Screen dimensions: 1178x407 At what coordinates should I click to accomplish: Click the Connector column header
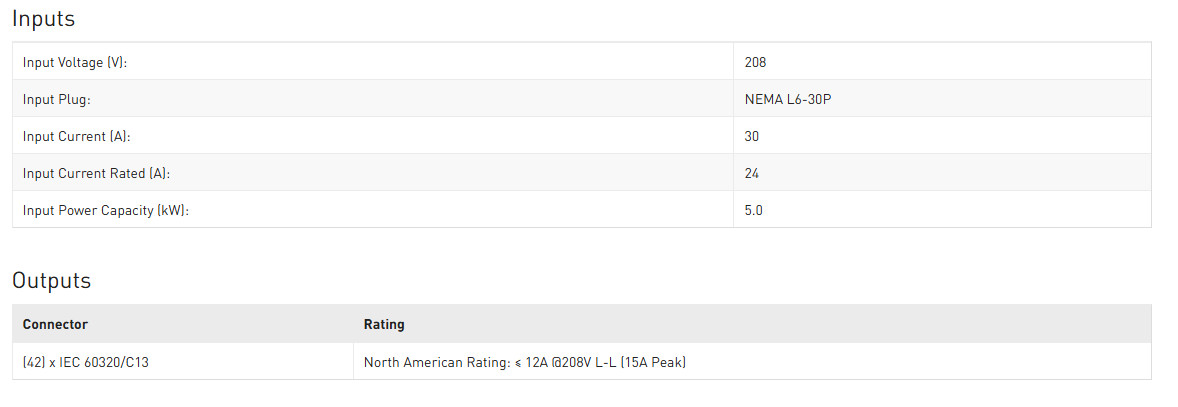coord(55,324)
